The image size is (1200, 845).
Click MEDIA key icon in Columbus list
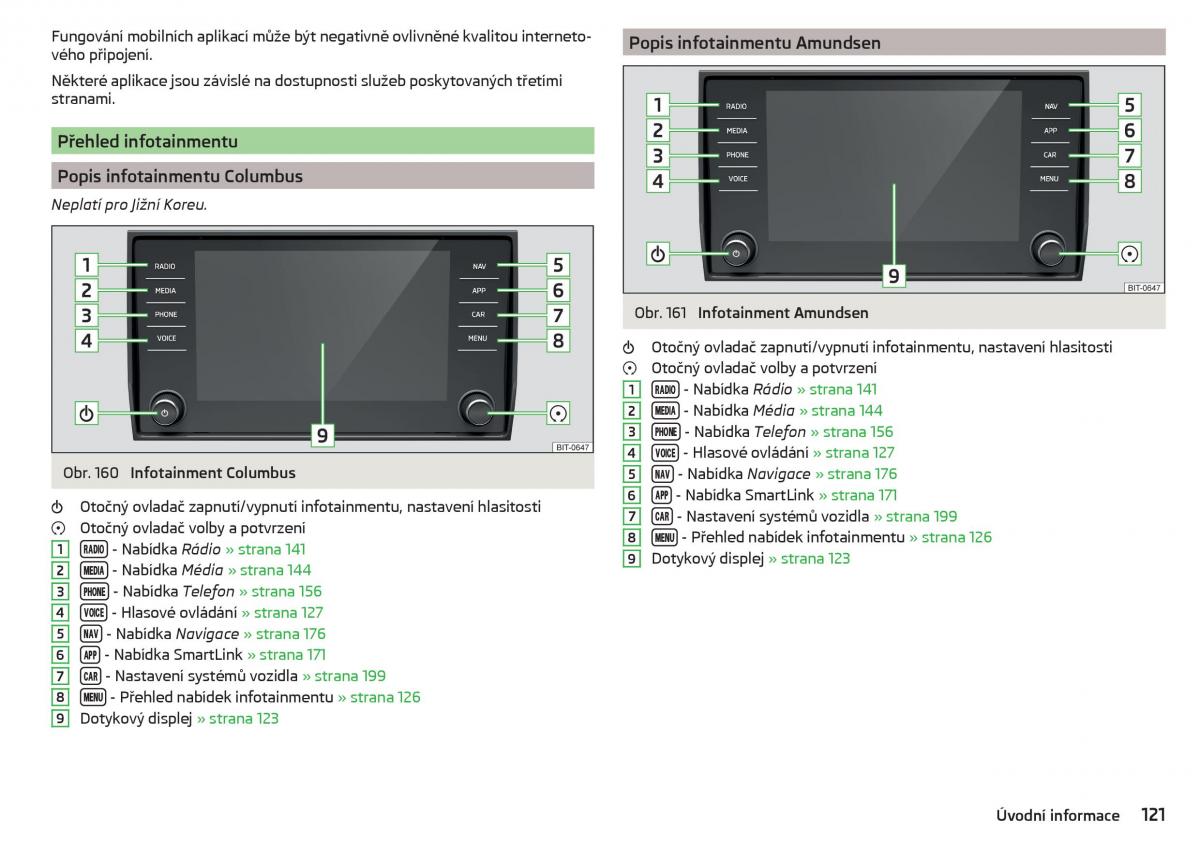click(x=94, y=570)
